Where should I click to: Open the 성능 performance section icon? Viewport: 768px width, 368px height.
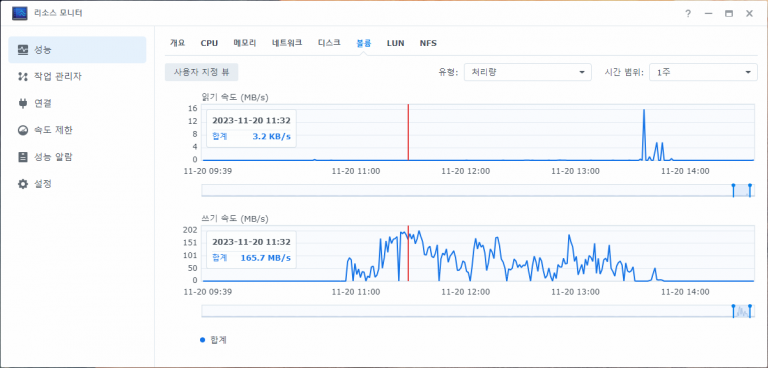click(x=23, y=49)
